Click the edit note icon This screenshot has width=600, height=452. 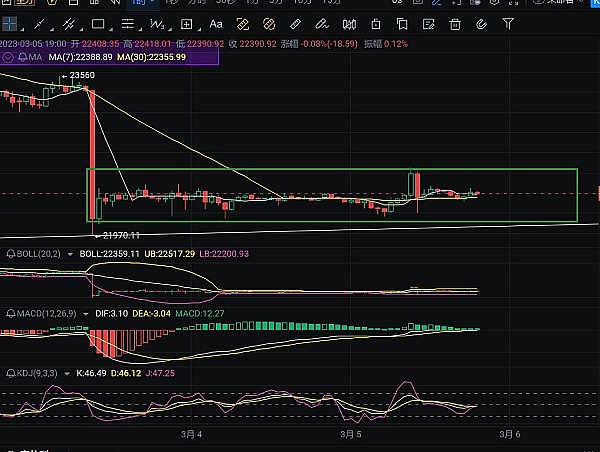coord(429,24)
